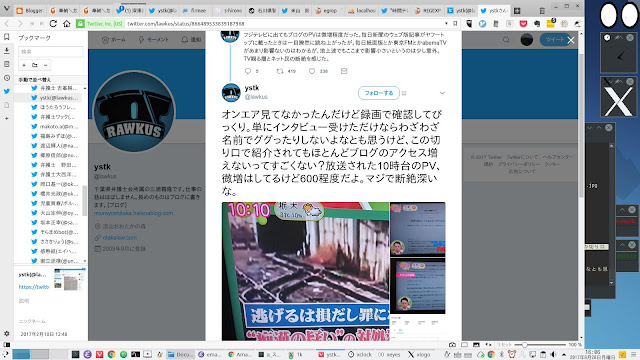
Task: Click the Pocket extension icon
Action: (523, 24)
